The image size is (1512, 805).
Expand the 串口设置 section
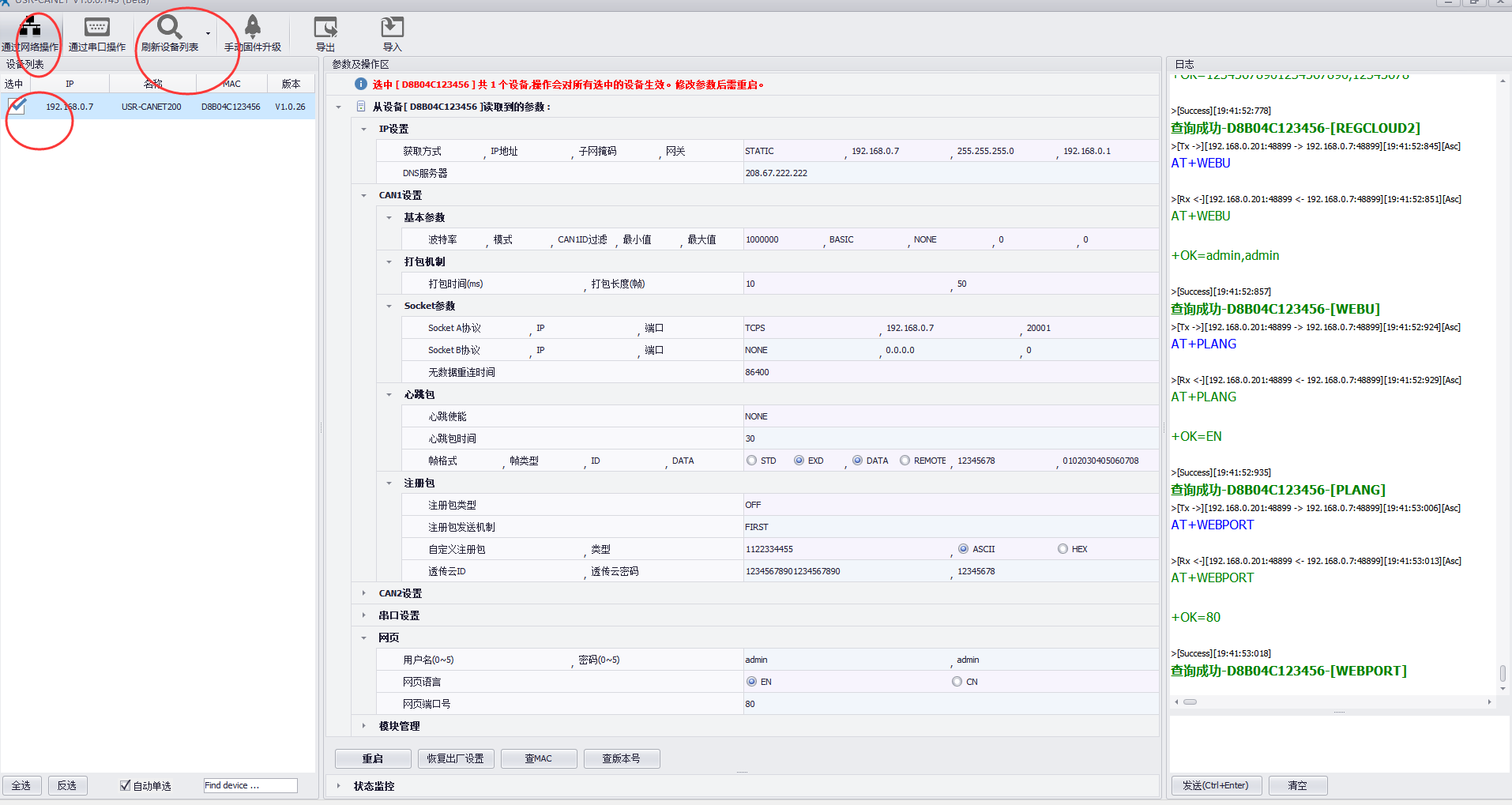pos(363,615)
